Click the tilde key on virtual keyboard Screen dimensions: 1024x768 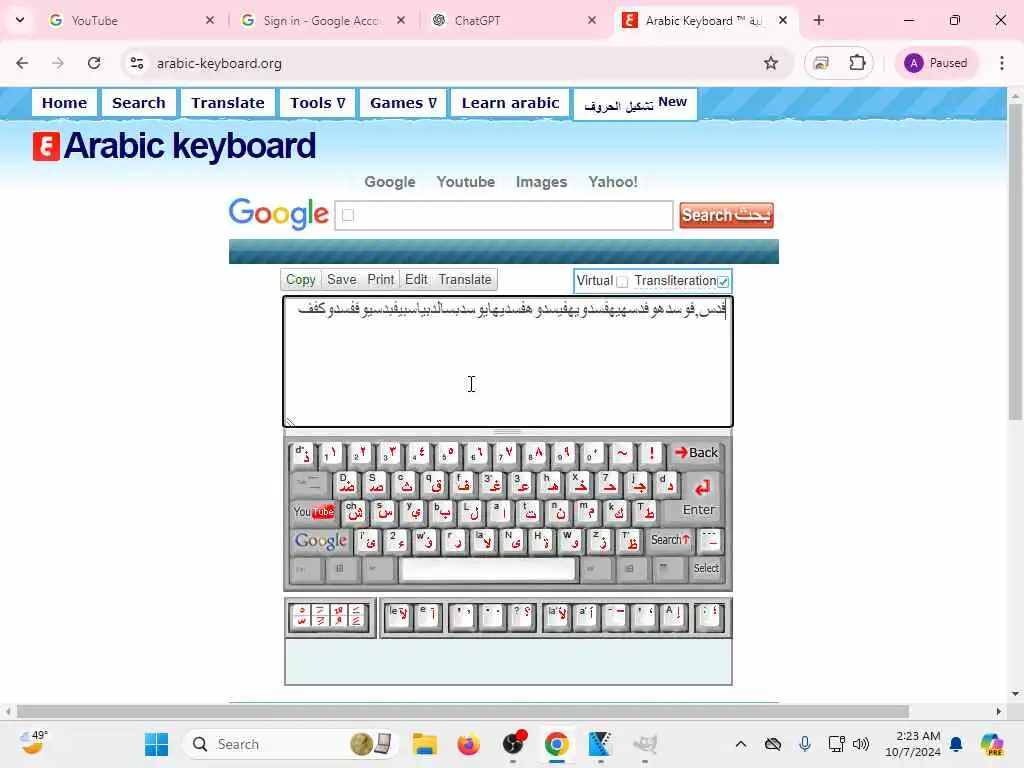point(622,453)
